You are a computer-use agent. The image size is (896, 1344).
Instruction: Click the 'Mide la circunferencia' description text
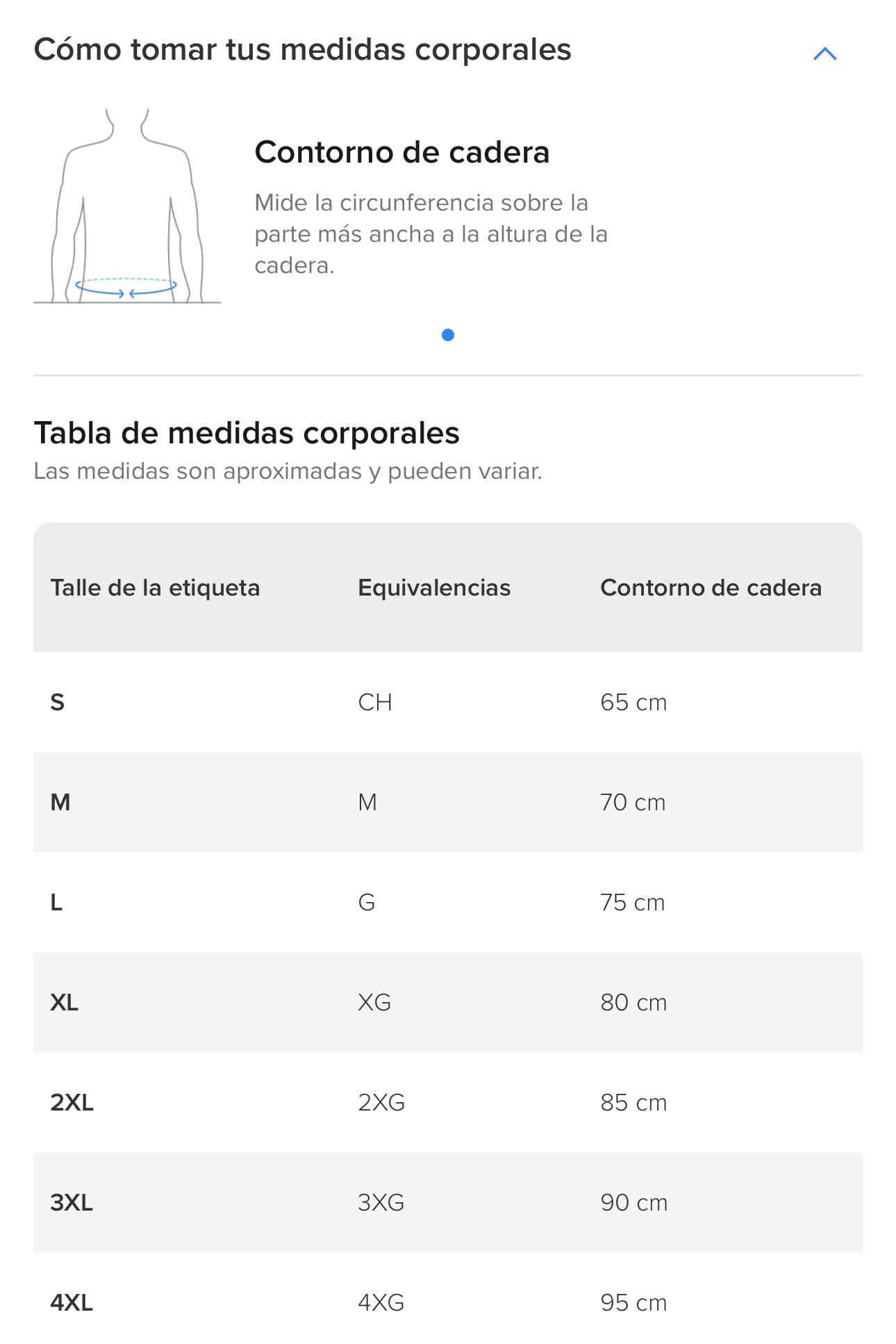(431, 233)
